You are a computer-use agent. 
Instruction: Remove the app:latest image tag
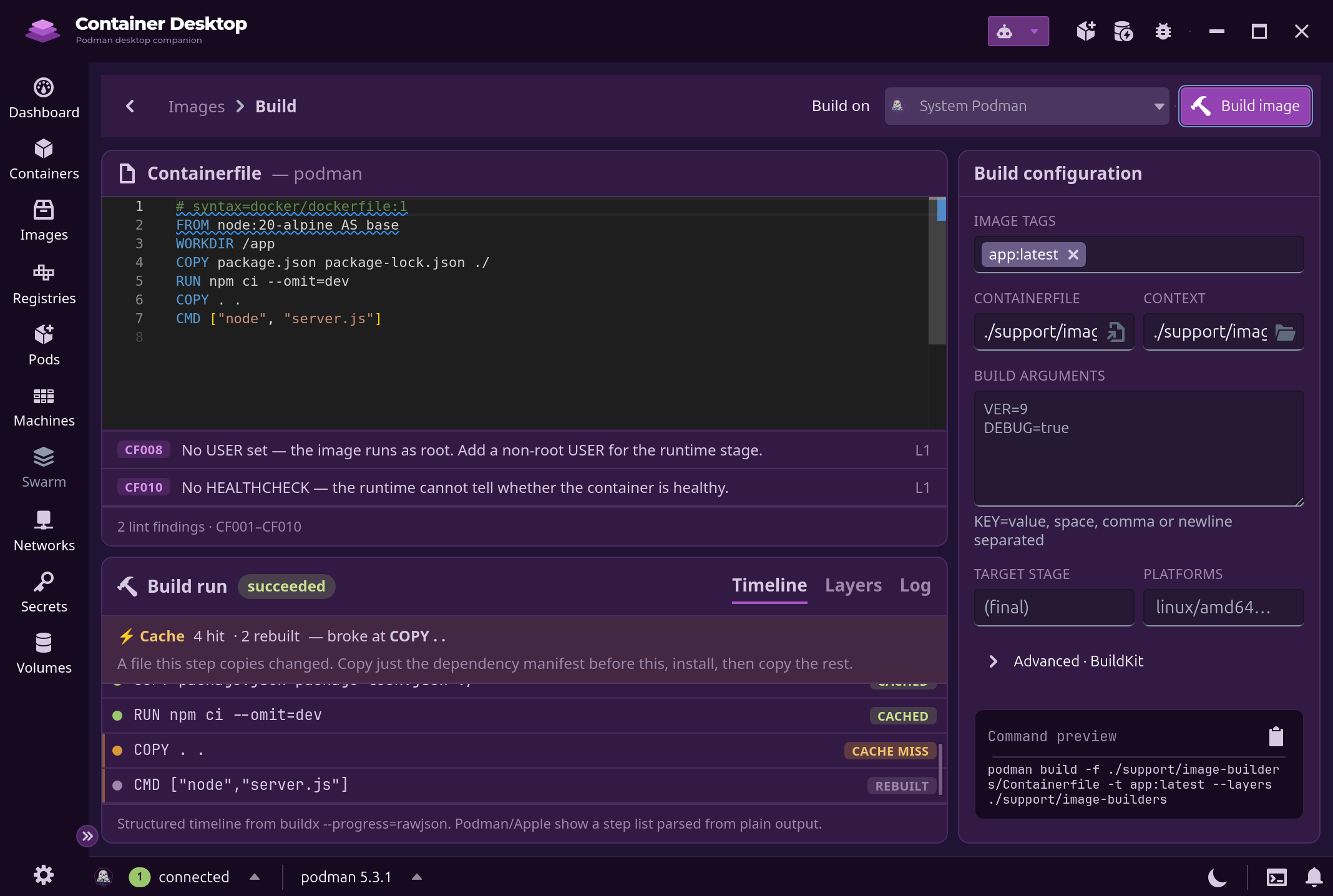1073,255
